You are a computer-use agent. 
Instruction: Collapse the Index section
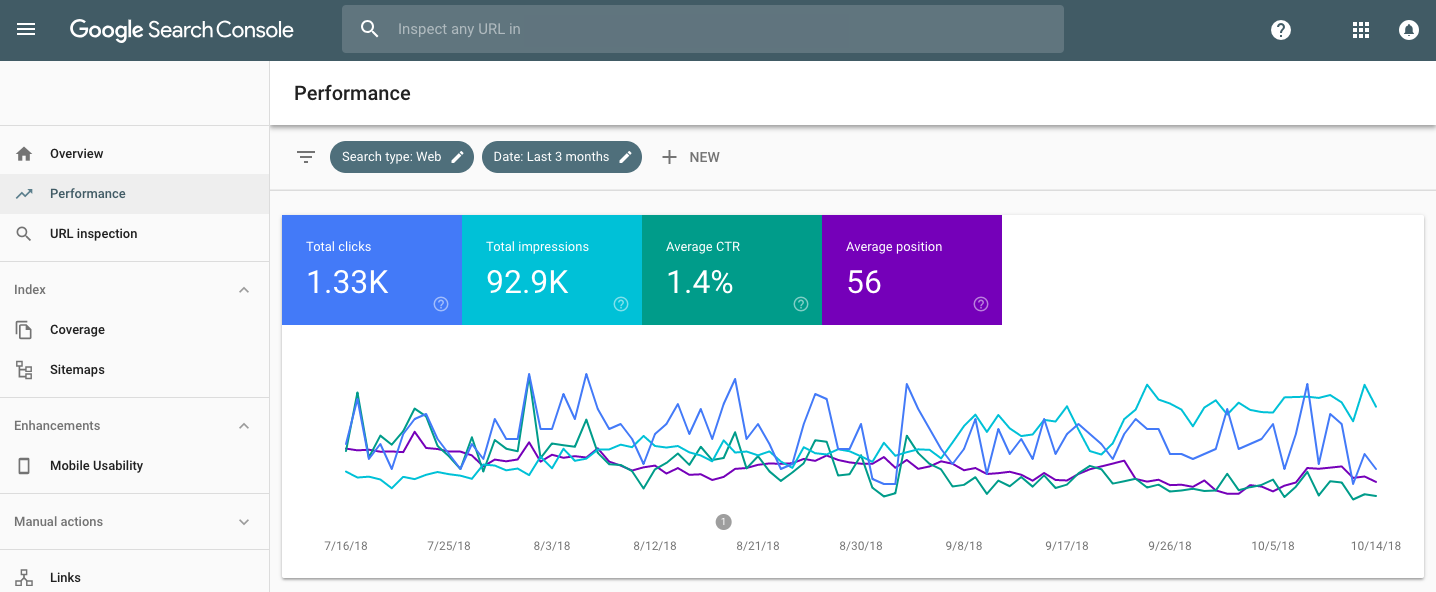click(244, 290)
